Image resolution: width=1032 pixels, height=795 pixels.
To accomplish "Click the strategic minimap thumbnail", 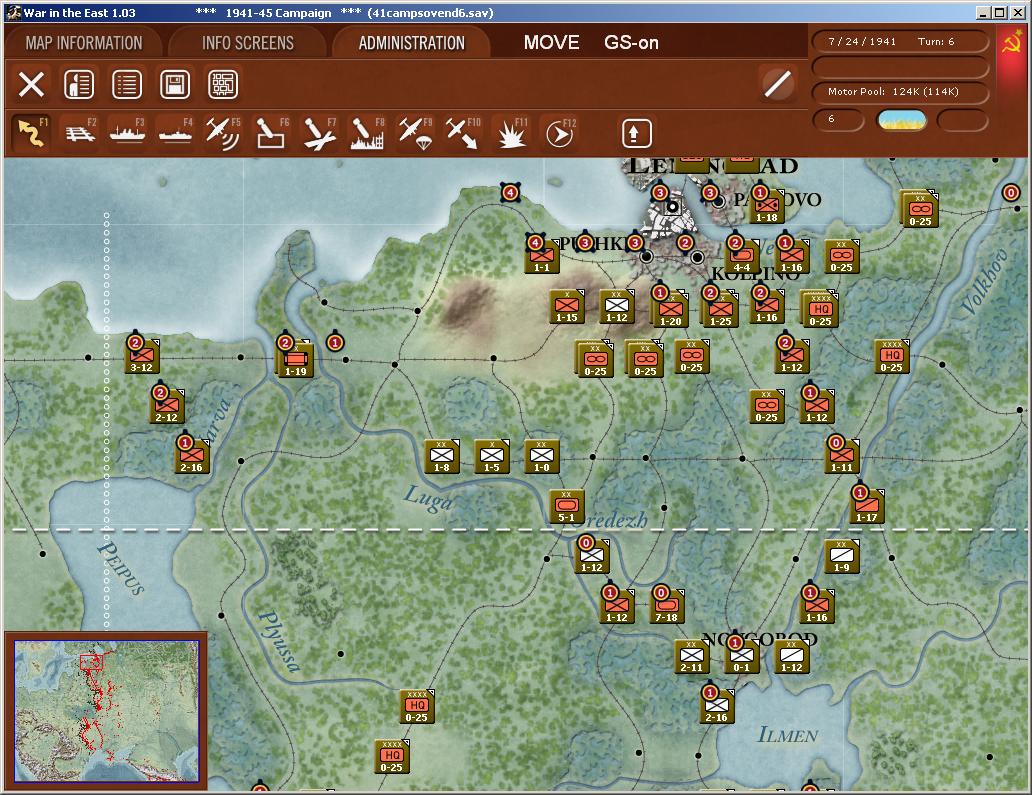I will 107,711.
